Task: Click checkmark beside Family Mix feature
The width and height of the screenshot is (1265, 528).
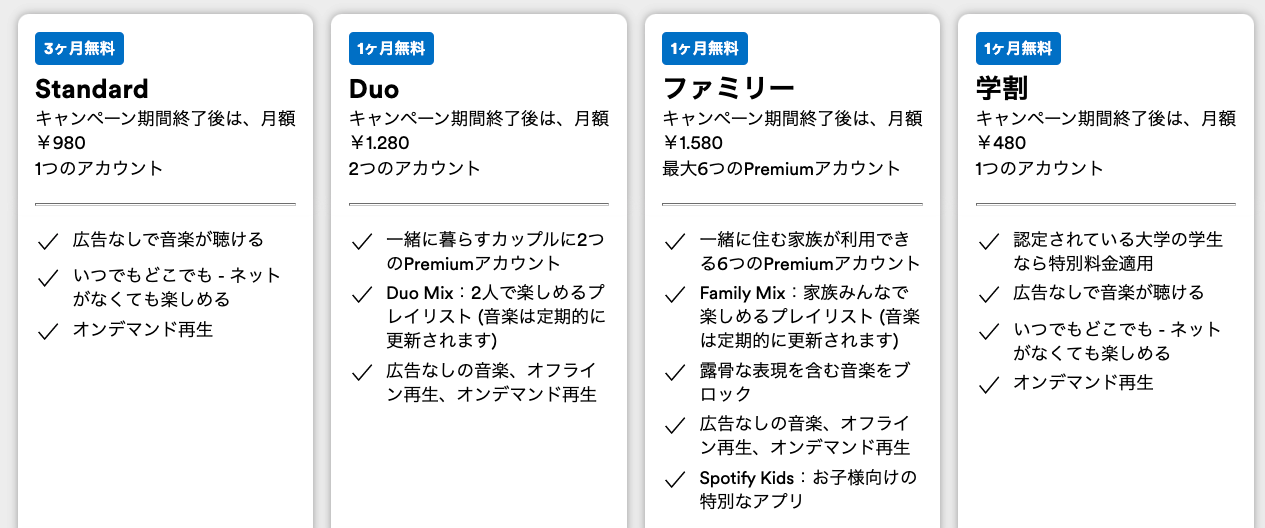Action: click(x=675, y=295)
